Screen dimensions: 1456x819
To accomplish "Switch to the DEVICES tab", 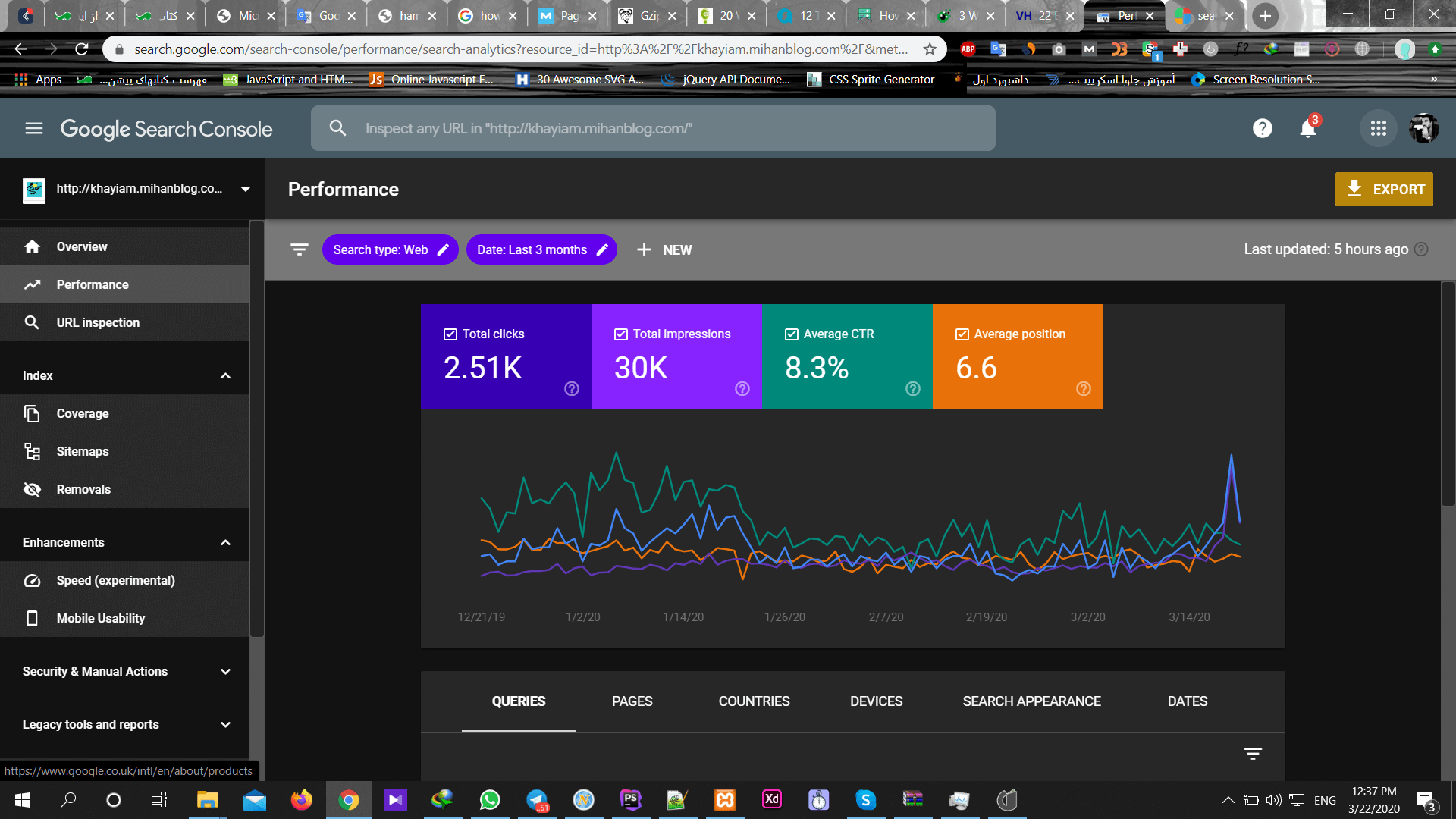I will pyautogui.click(x=876, y=701).
